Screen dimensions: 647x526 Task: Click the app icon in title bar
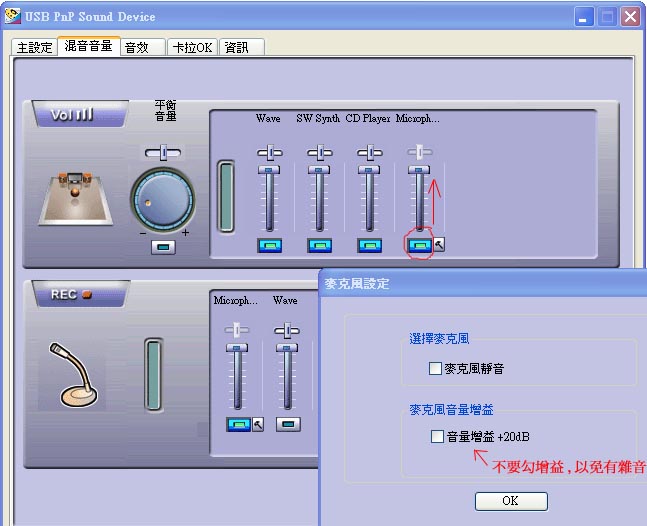pos(12,17)
